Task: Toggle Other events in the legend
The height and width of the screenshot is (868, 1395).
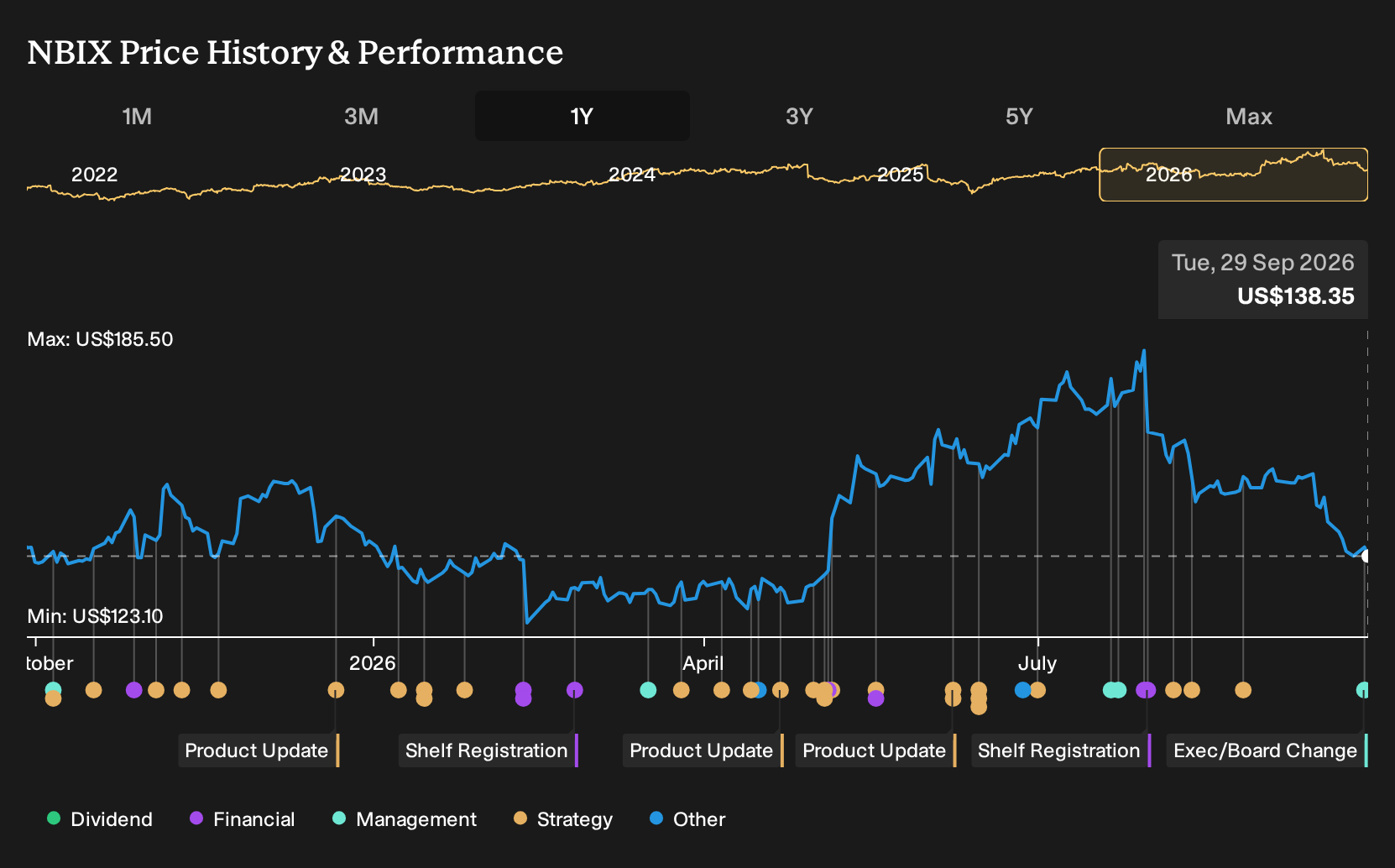Action: pyautogui.click(x=687, y=819)
